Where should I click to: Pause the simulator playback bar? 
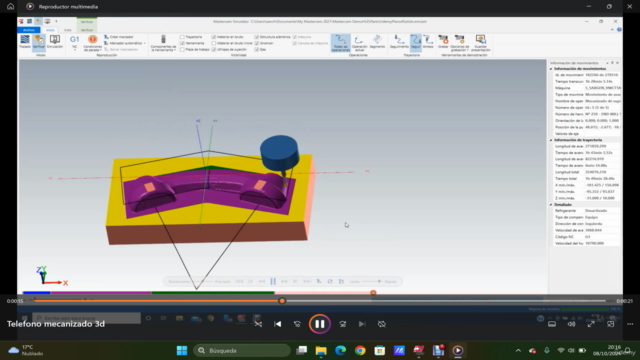273,281
